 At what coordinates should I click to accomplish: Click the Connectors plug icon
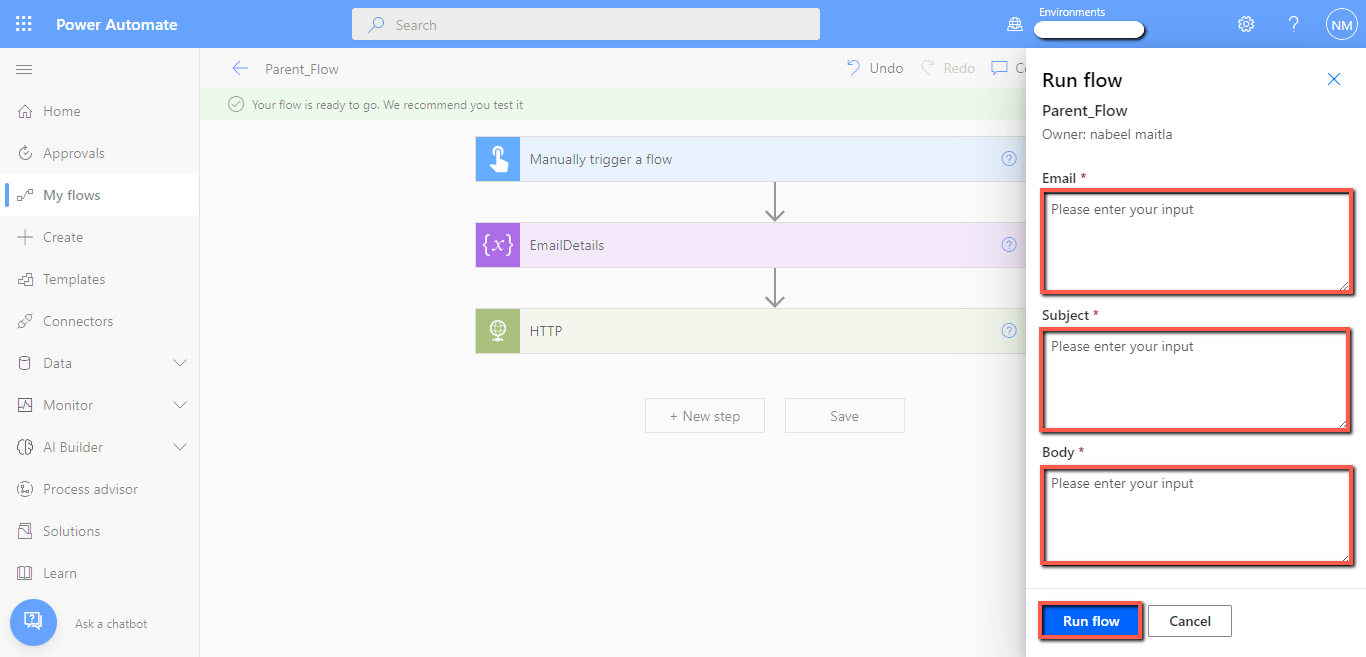(x=26, y=321)
